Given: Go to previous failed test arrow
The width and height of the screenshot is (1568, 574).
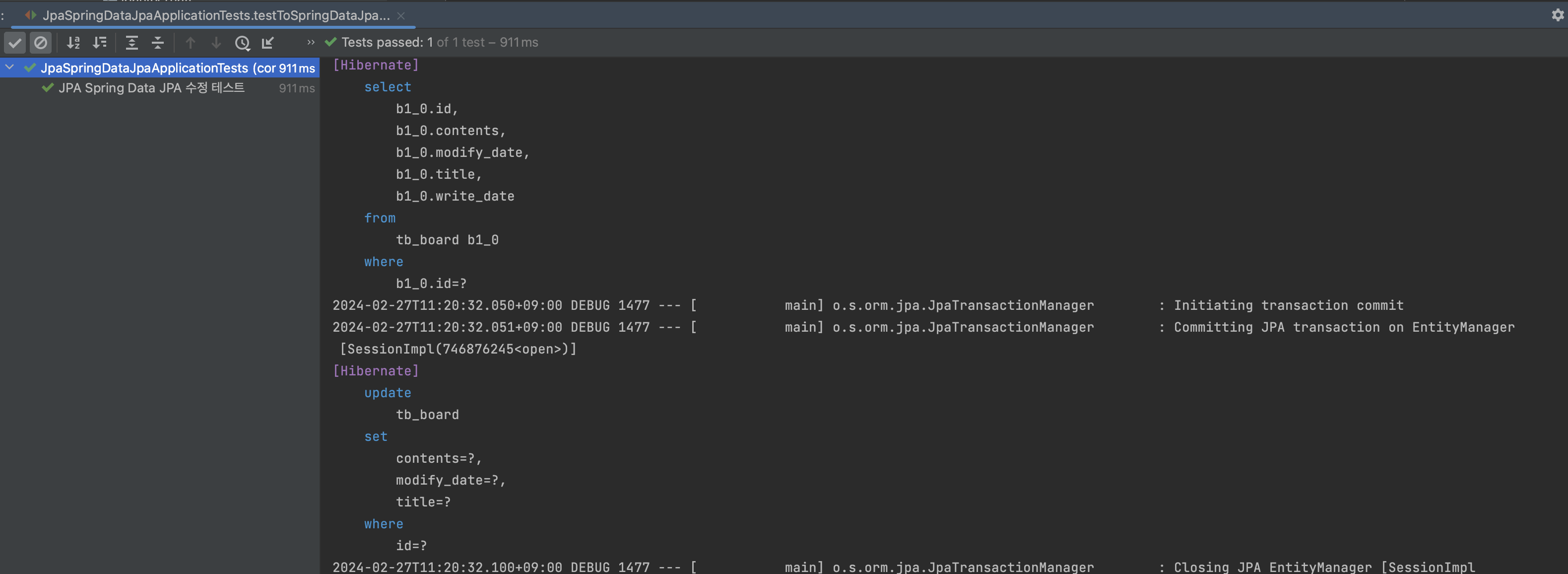Looking at the screenshot, I should (x=190, y=43).
